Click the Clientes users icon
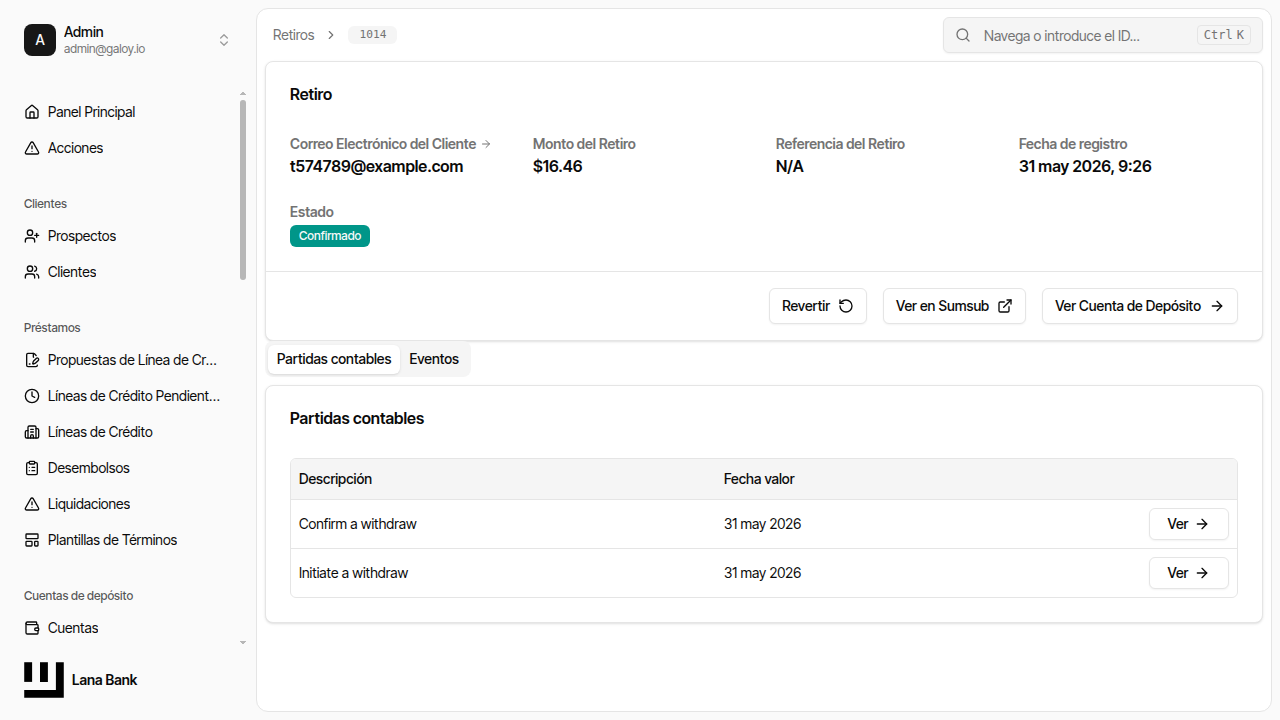 pos(32,272)
